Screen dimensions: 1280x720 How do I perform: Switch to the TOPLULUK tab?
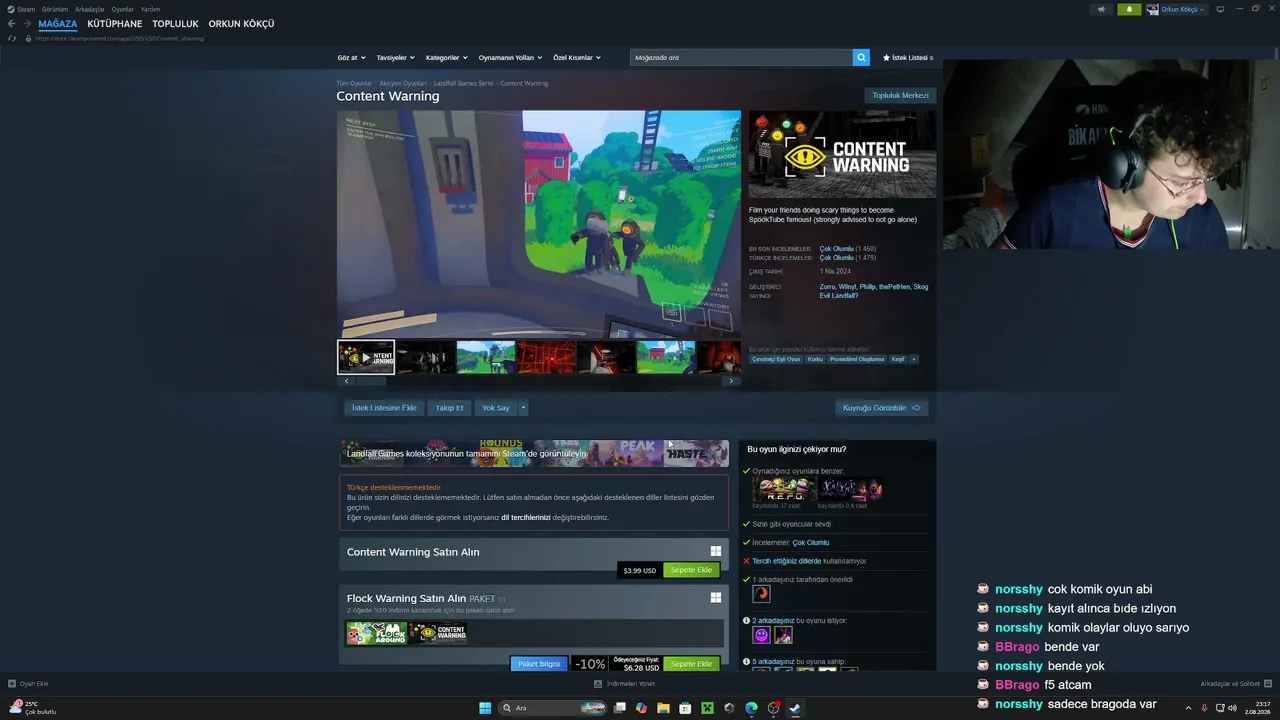(175, 24)
